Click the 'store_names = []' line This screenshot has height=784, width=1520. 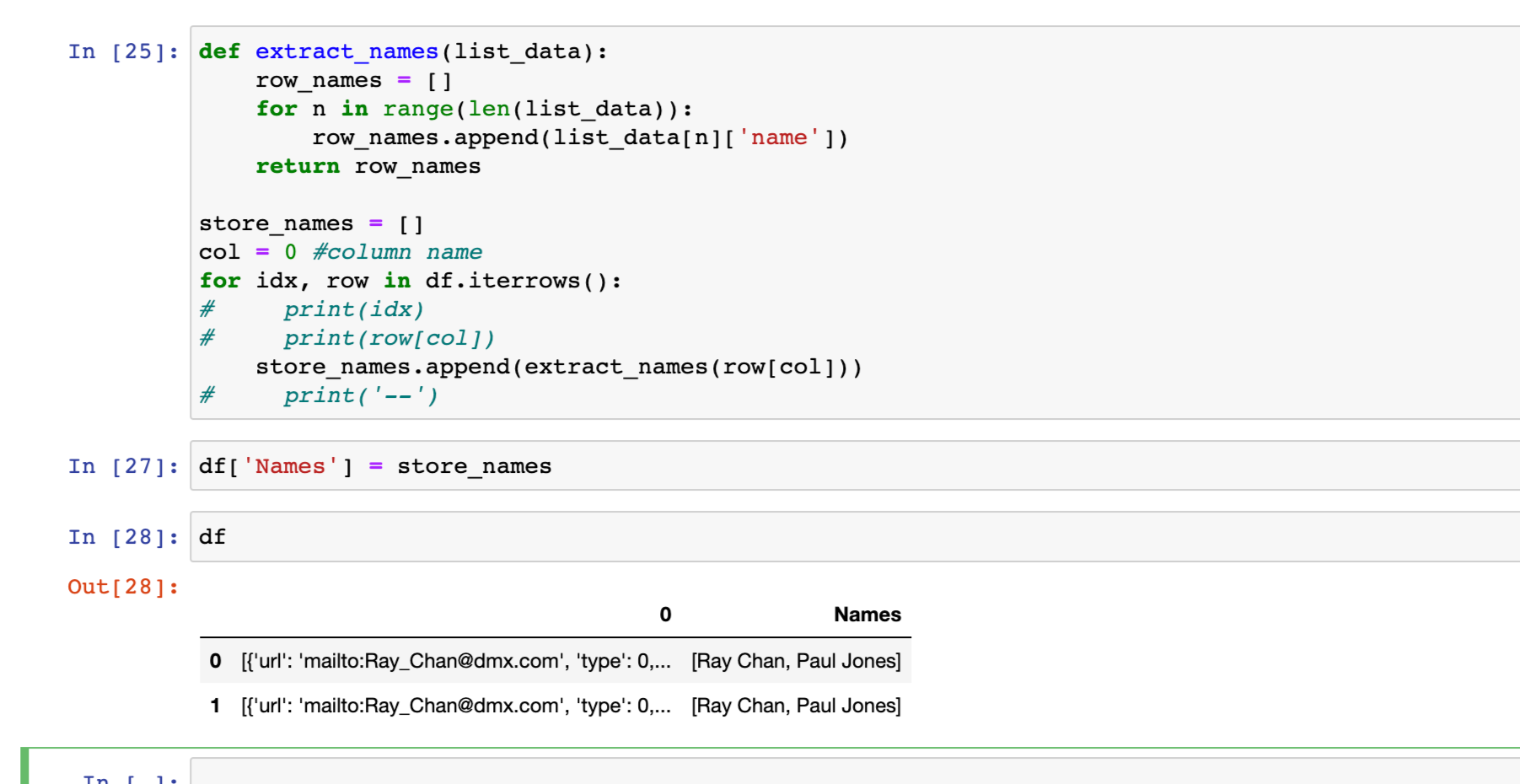click(311, 223)
